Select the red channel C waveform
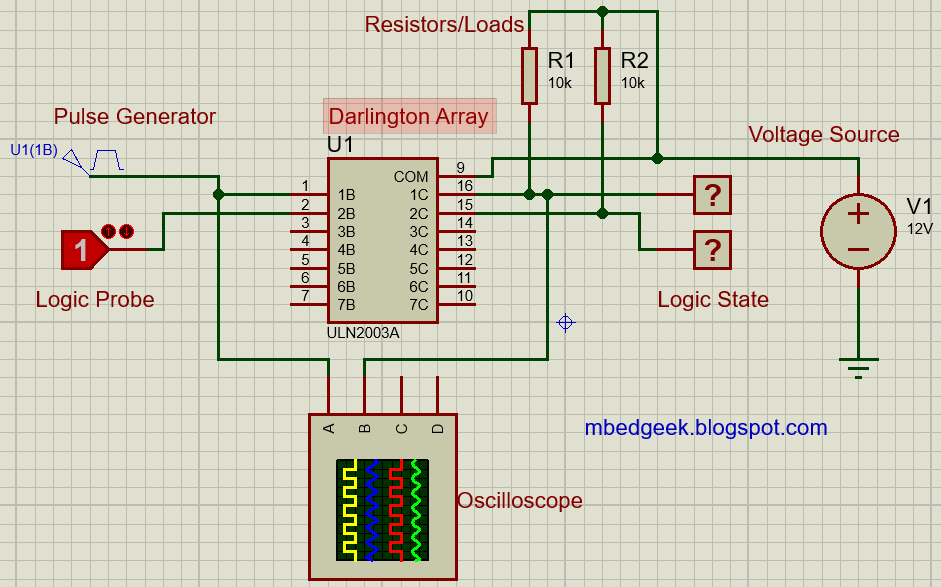941x587 pixels. [x=395, y=510]
